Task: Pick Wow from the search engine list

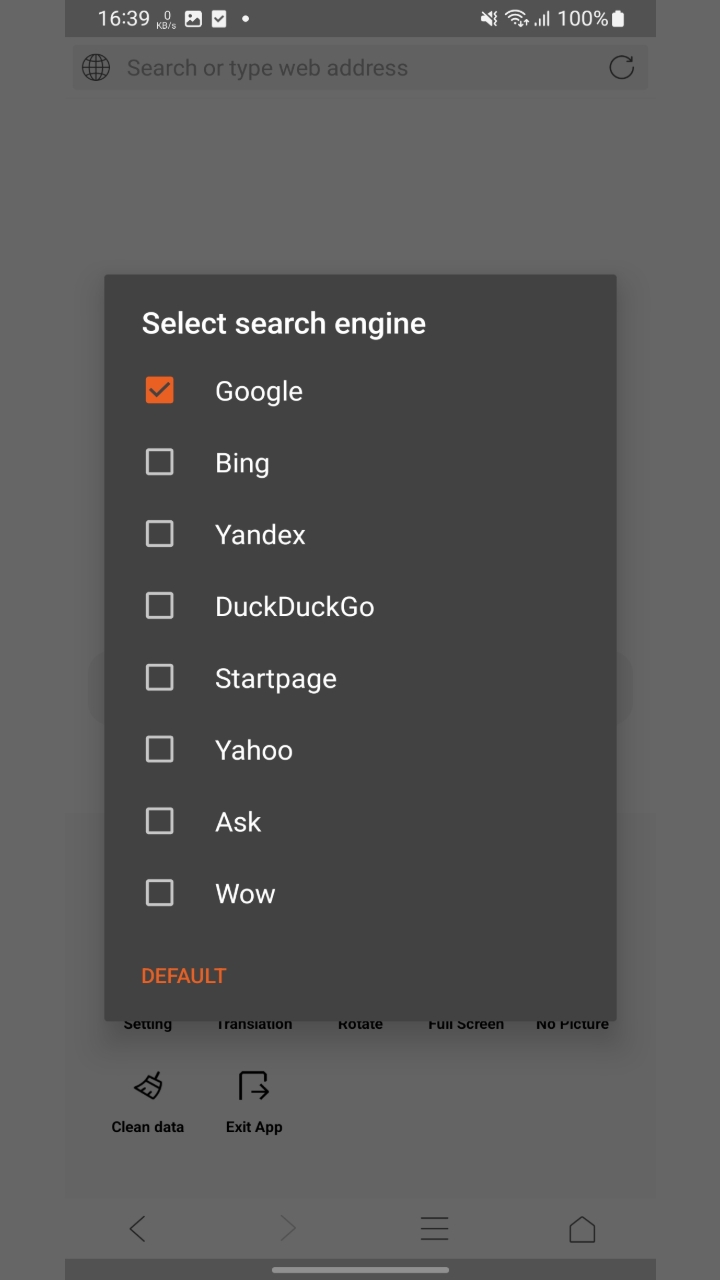Action: (160, 893)
